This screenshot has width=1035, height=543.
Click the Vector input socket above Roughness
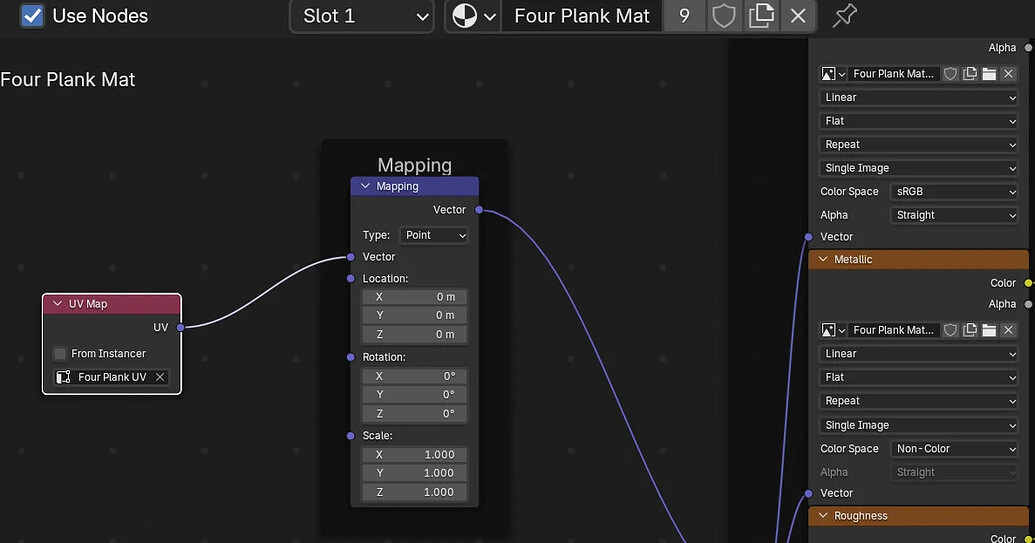(809, 494)
